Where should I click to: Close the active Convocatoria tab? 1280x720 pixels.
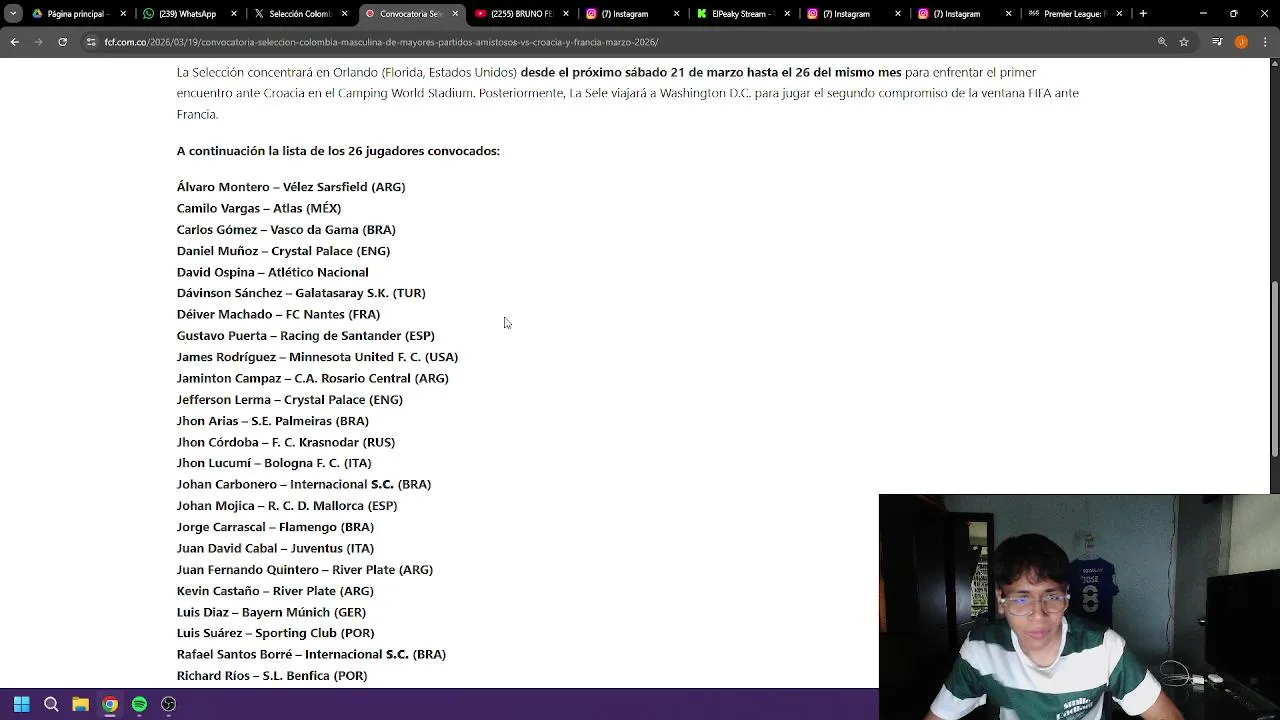(x=455, y=14)
